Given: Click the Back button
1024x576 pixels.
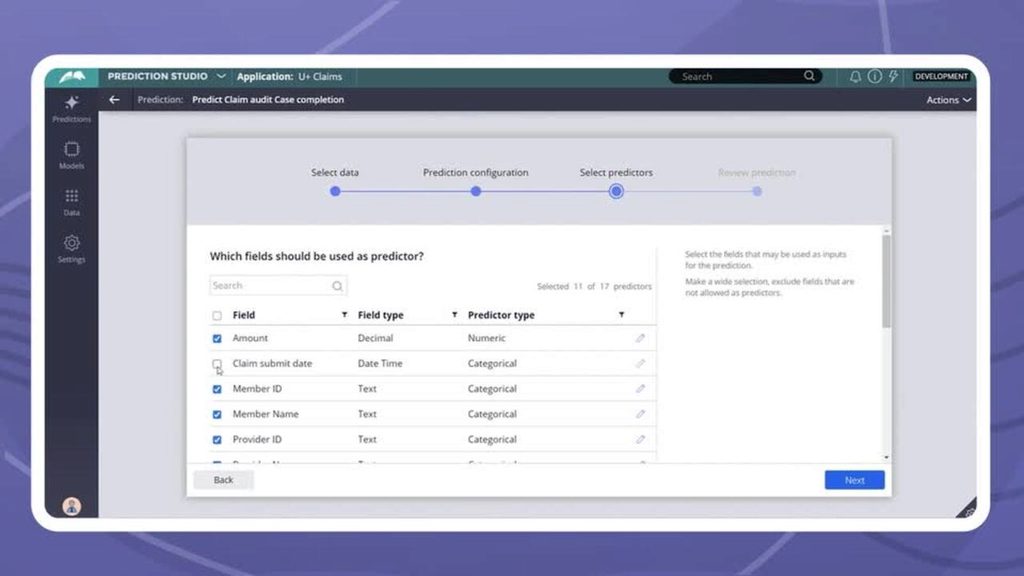Looking at the screenshot, I should (x=223, y=480).
